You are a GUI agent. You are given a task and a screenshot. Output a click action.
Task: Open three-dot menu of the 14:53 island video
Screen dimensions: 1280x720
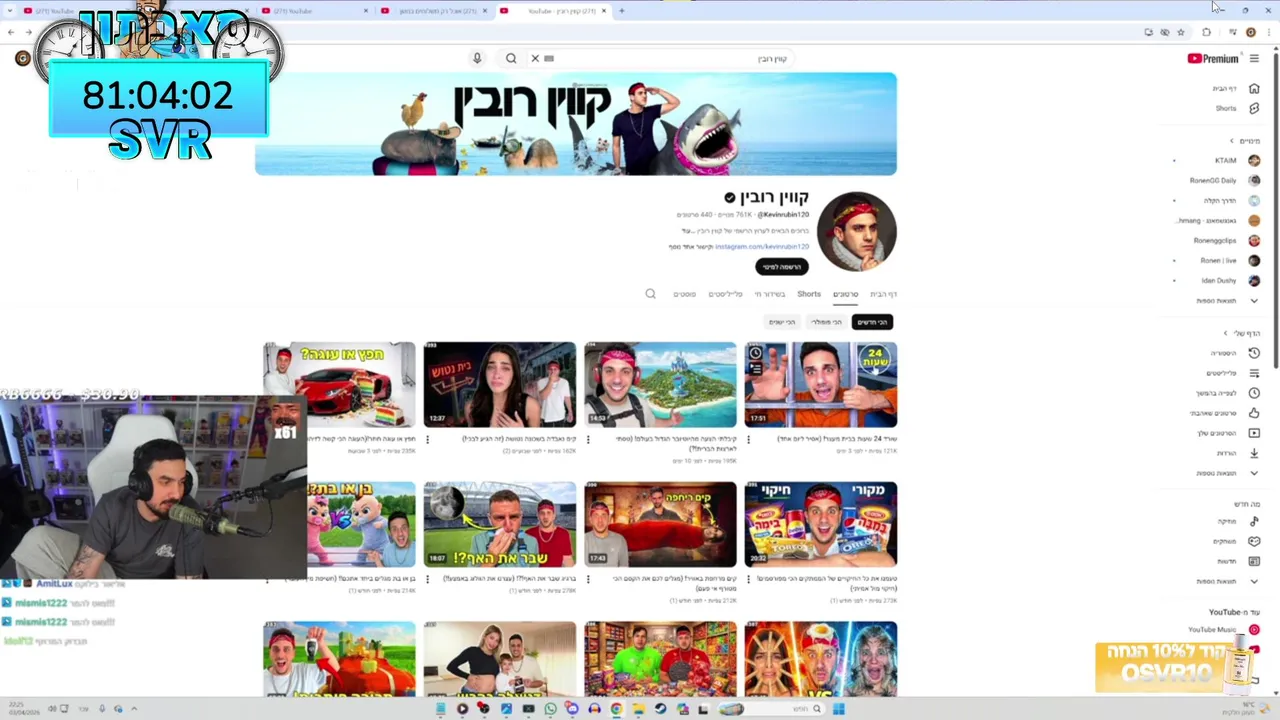(x=588, y=439)
